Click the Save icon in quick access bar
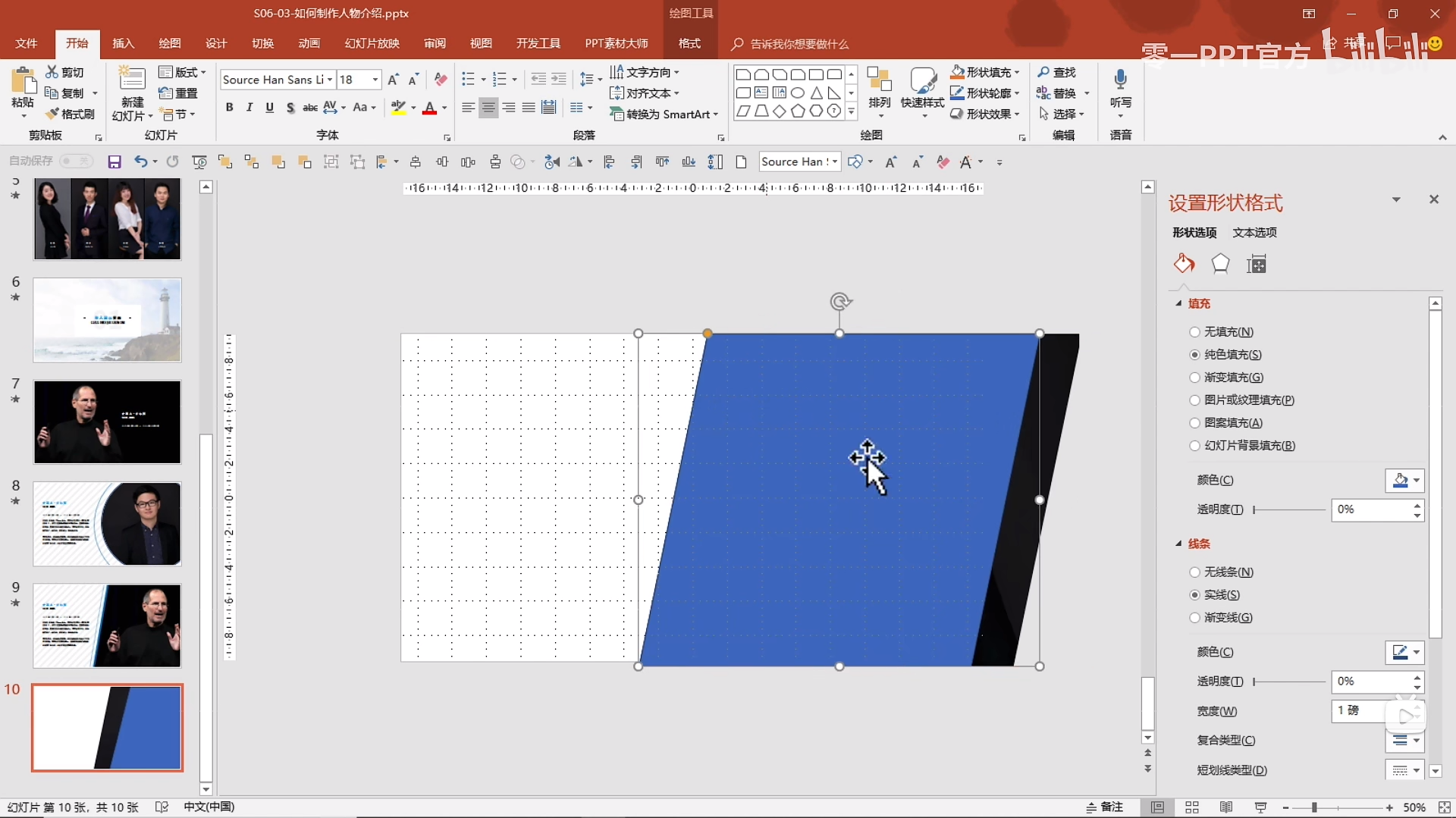The width and height of the screenshot is (1456, 818). 115,161
